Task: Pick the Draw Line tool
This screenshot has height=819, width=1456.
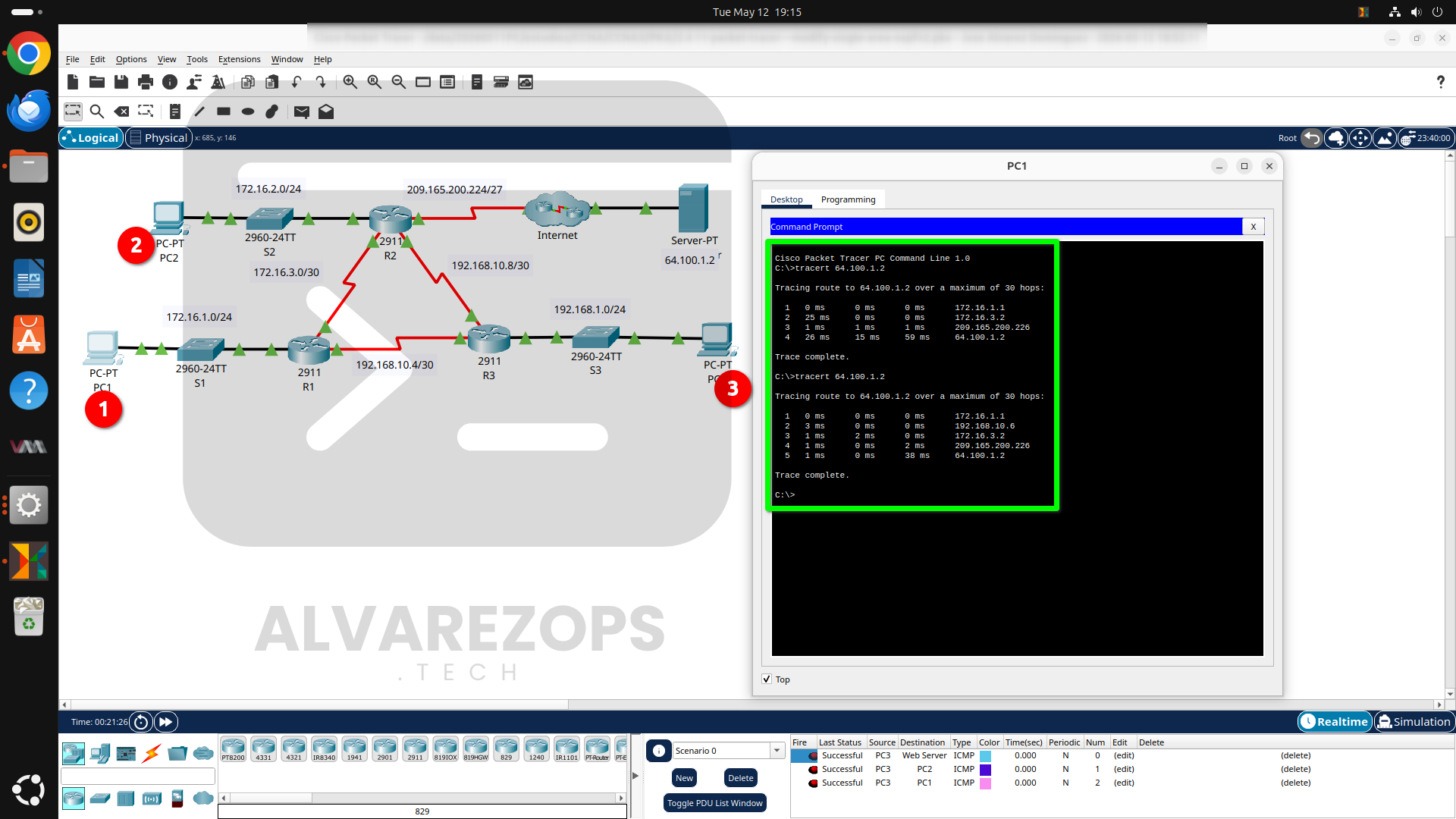Action: tap(199, 111)
